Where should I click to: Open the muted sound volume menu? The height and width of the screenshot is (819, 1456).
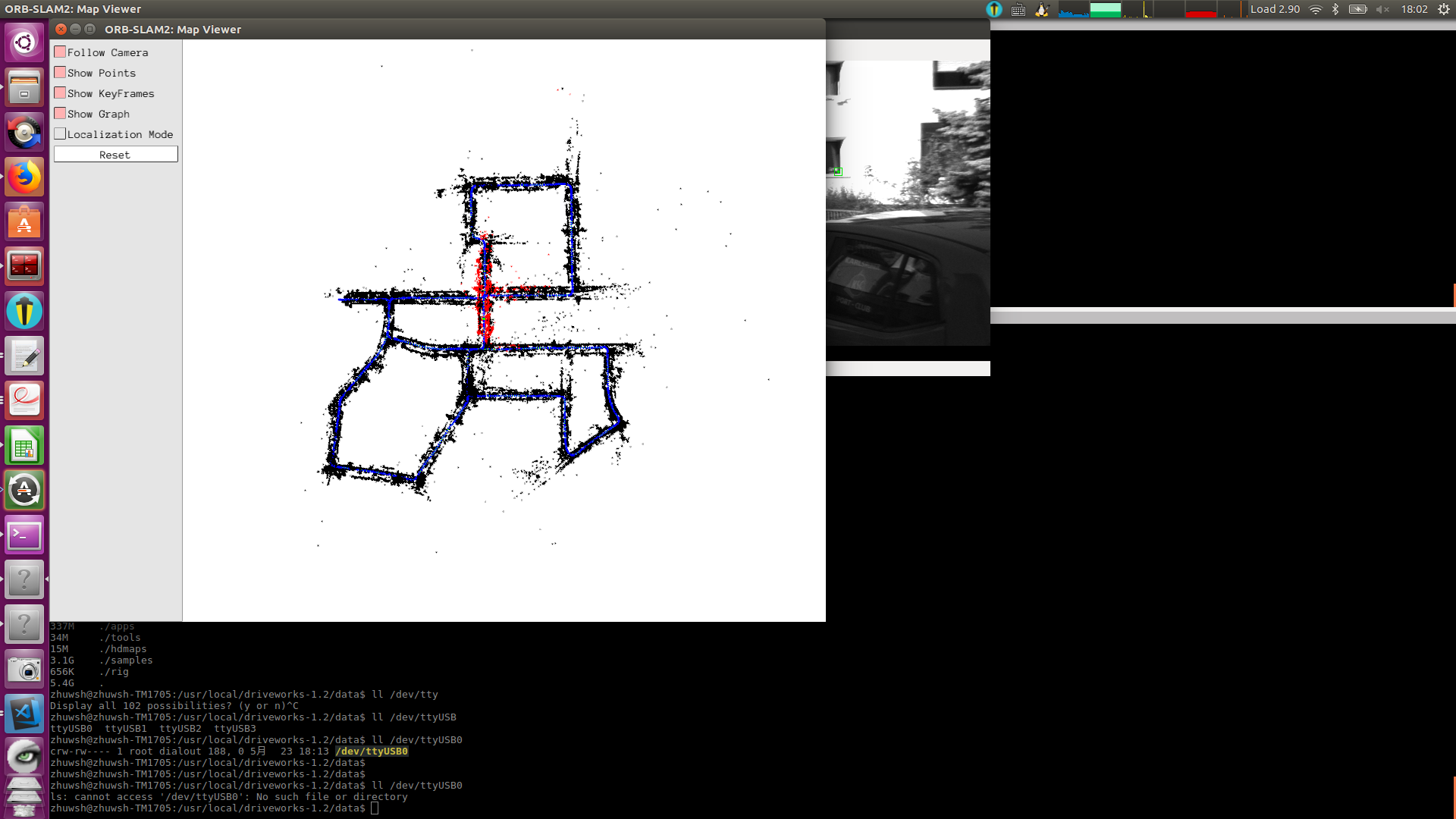pos(1382,9)
